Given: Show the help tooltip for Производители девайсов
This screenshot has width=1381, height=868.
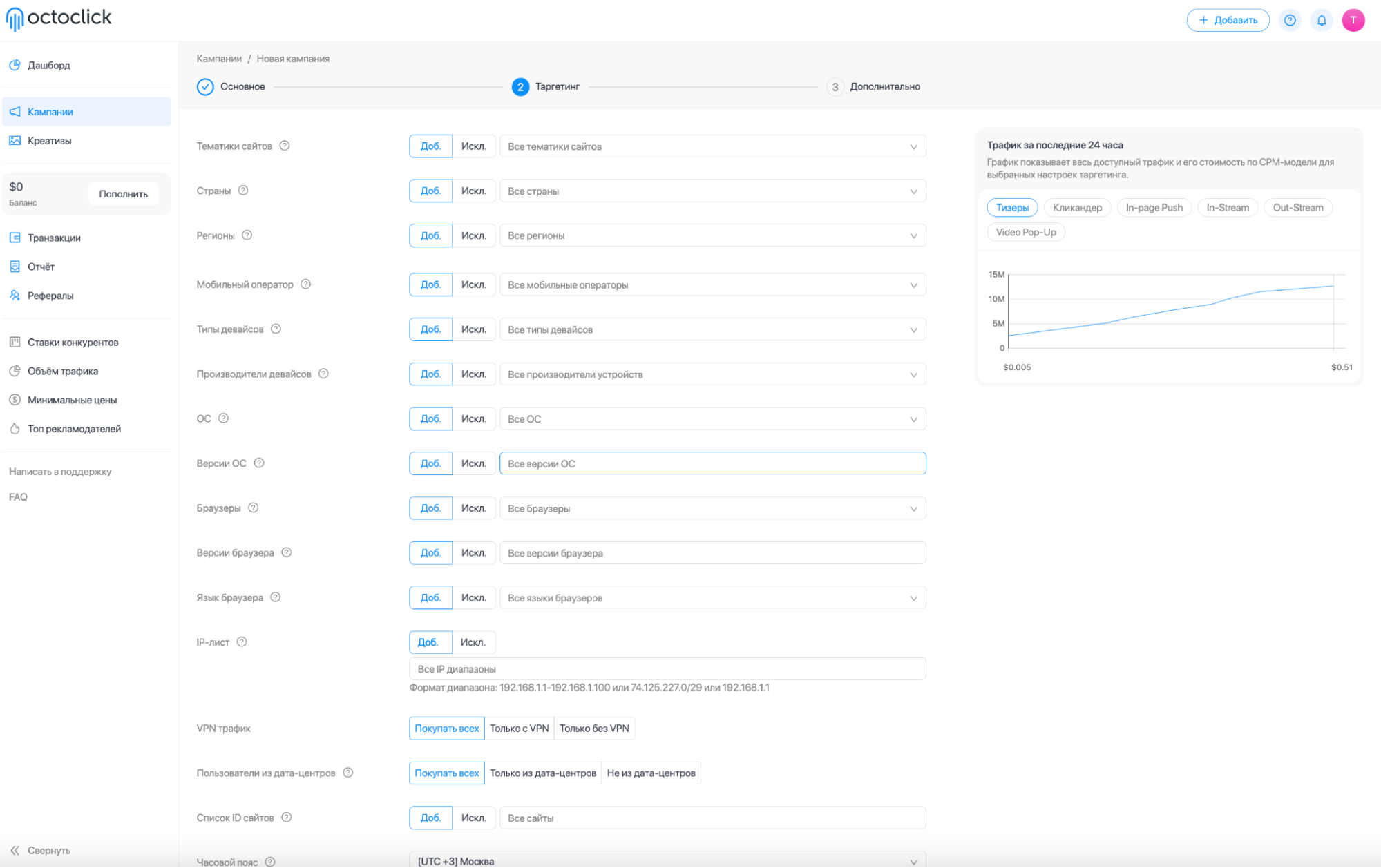Looking at the screenshot, I should coord(324,374).
